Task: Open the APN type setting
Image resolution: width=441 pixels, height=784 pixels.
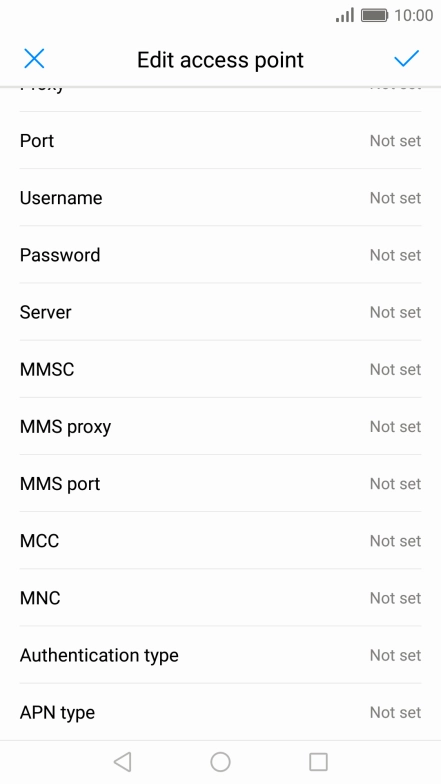Action: 220,712
